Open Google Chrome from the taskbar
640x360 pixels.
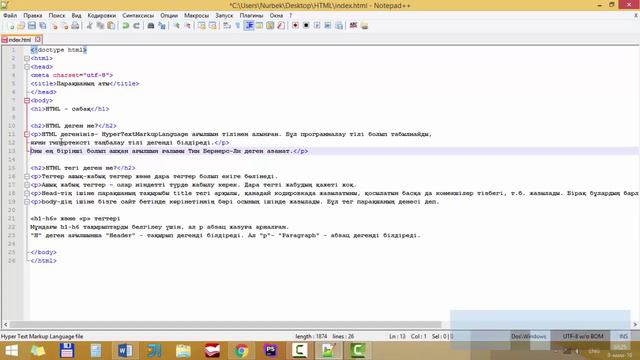(241, 351)
